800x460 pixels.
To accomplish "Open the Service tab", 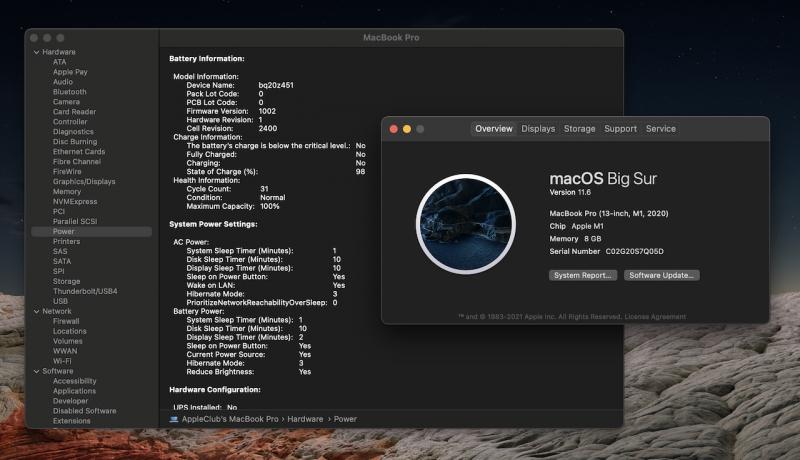I will point(661,129).
